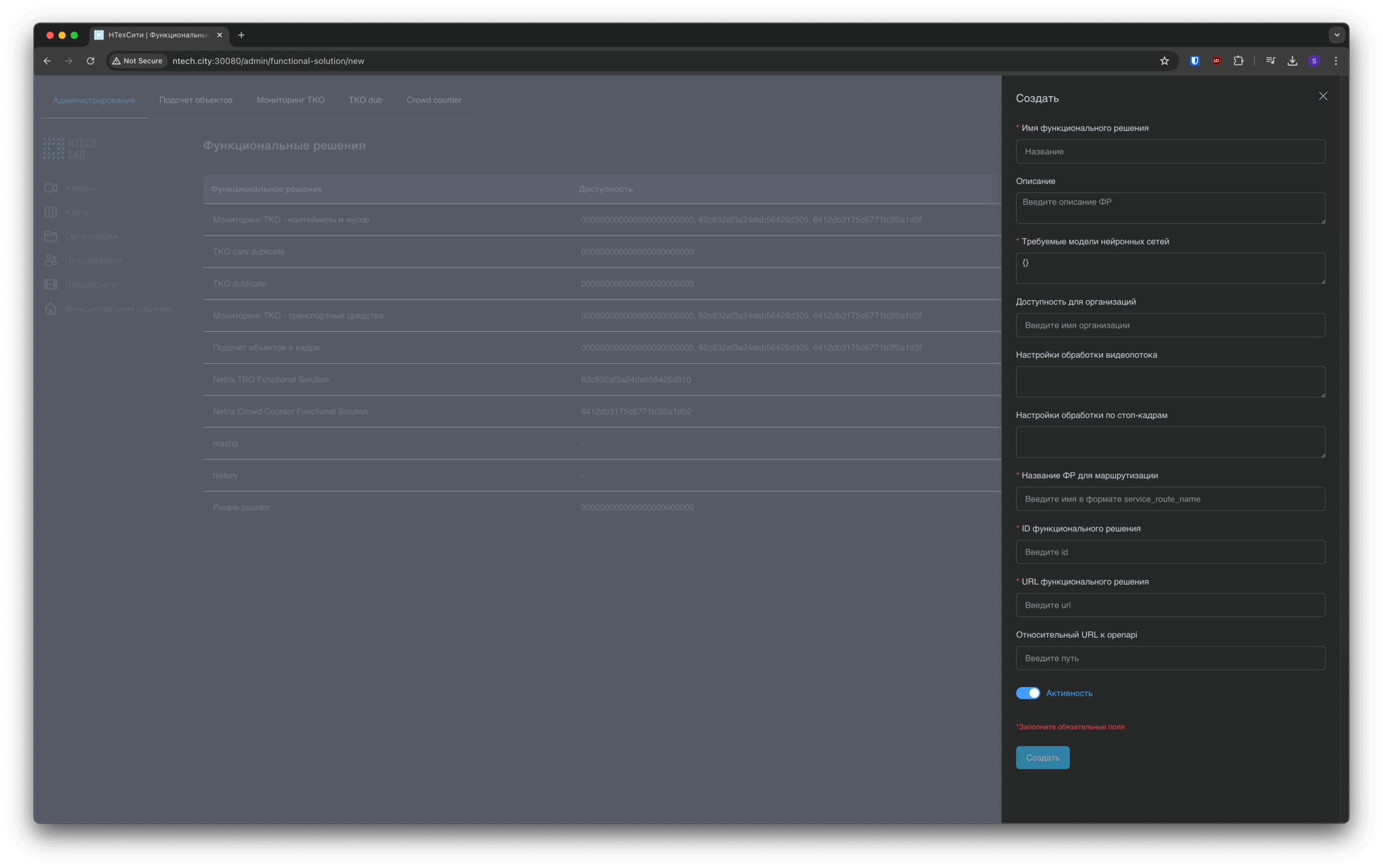Reload the page
Screen dimensions: 1383x868
click(x=91, y=61)
